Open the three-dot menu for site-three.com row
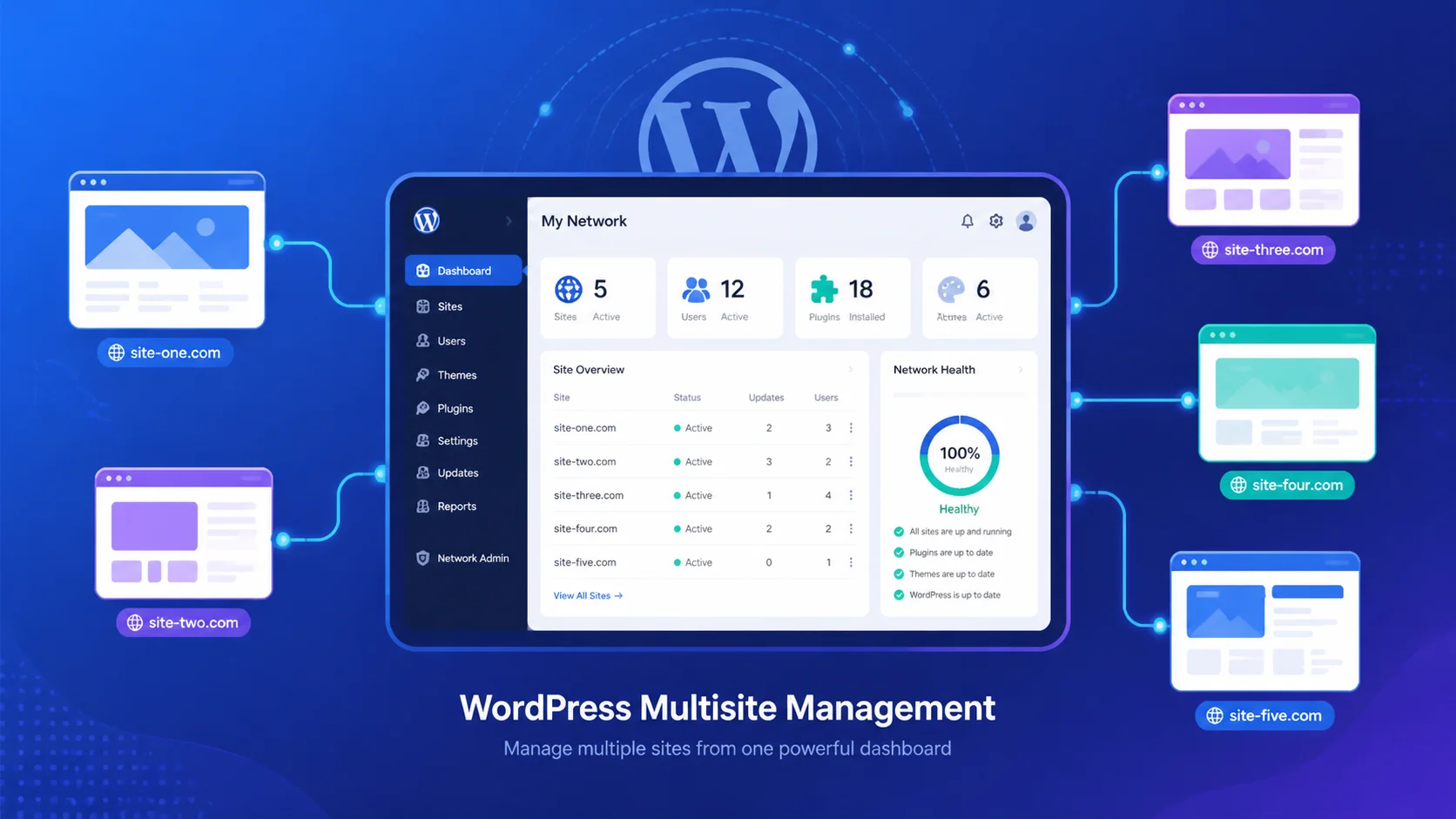 tap(851, 495)
